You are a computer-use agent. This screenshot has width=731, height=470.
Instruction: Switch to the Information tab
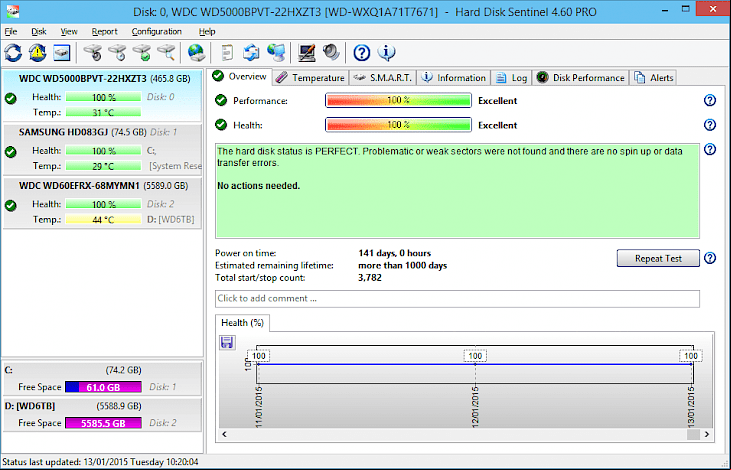coord(454,78)
